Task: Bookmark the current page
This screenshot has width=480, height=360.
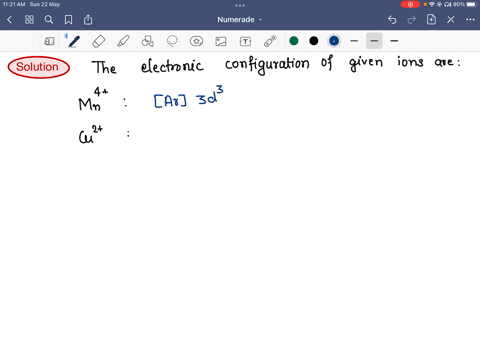Action: tap(68, 20)
